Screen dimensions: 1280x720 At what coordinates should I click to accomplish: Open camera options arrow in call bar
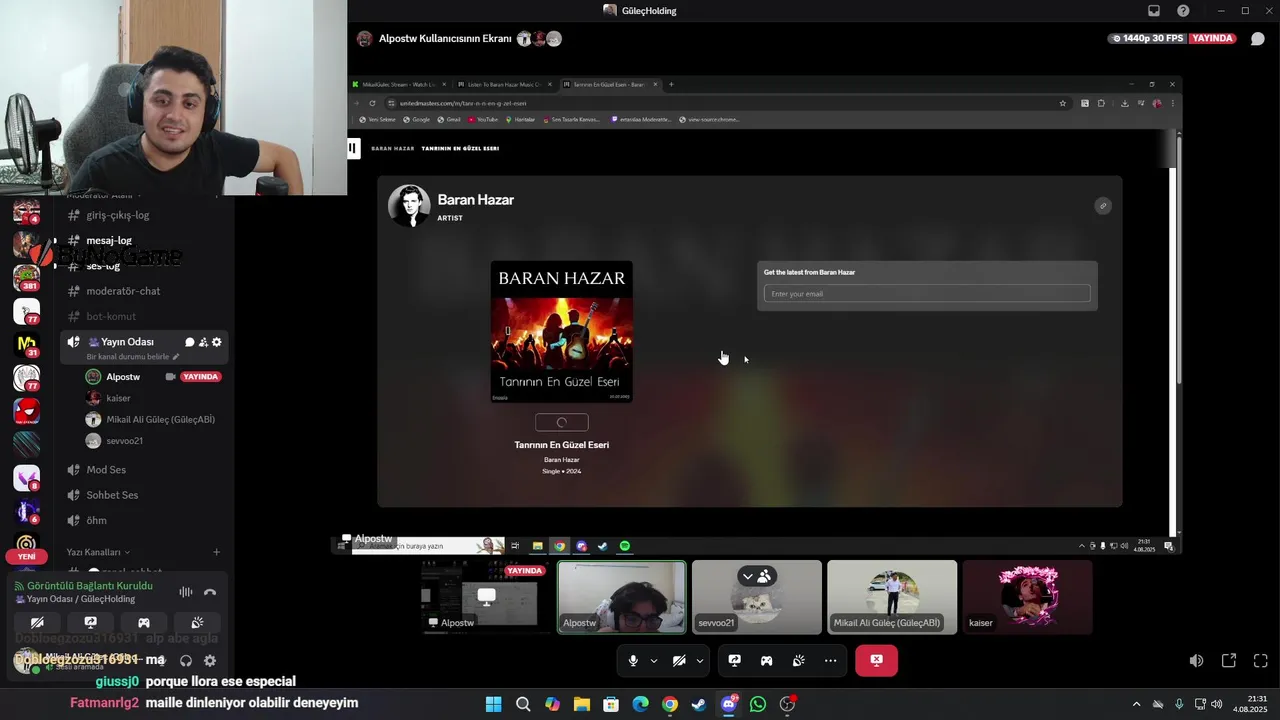coord(700,660)
